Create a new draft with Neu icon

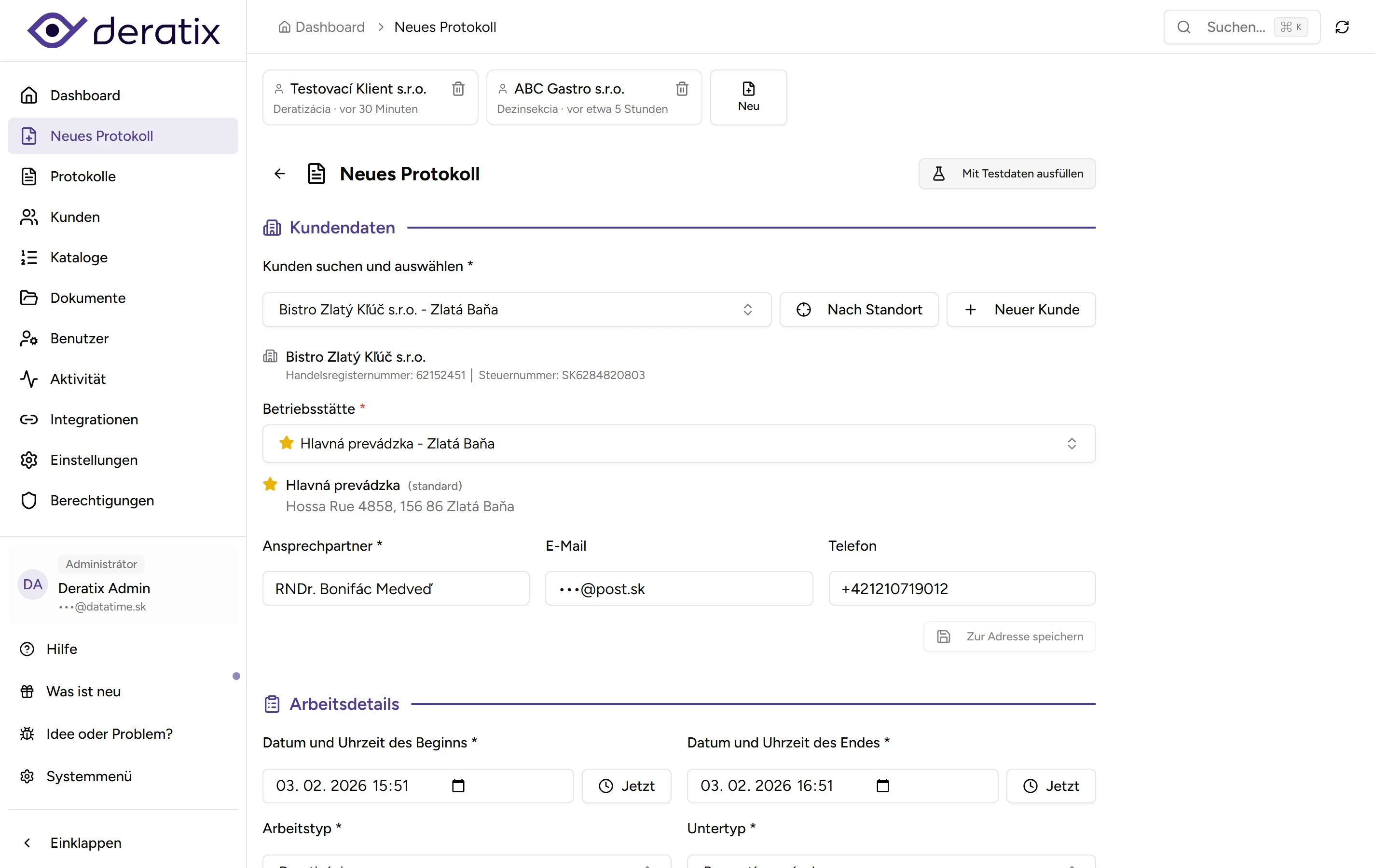(x=748, y=97)
